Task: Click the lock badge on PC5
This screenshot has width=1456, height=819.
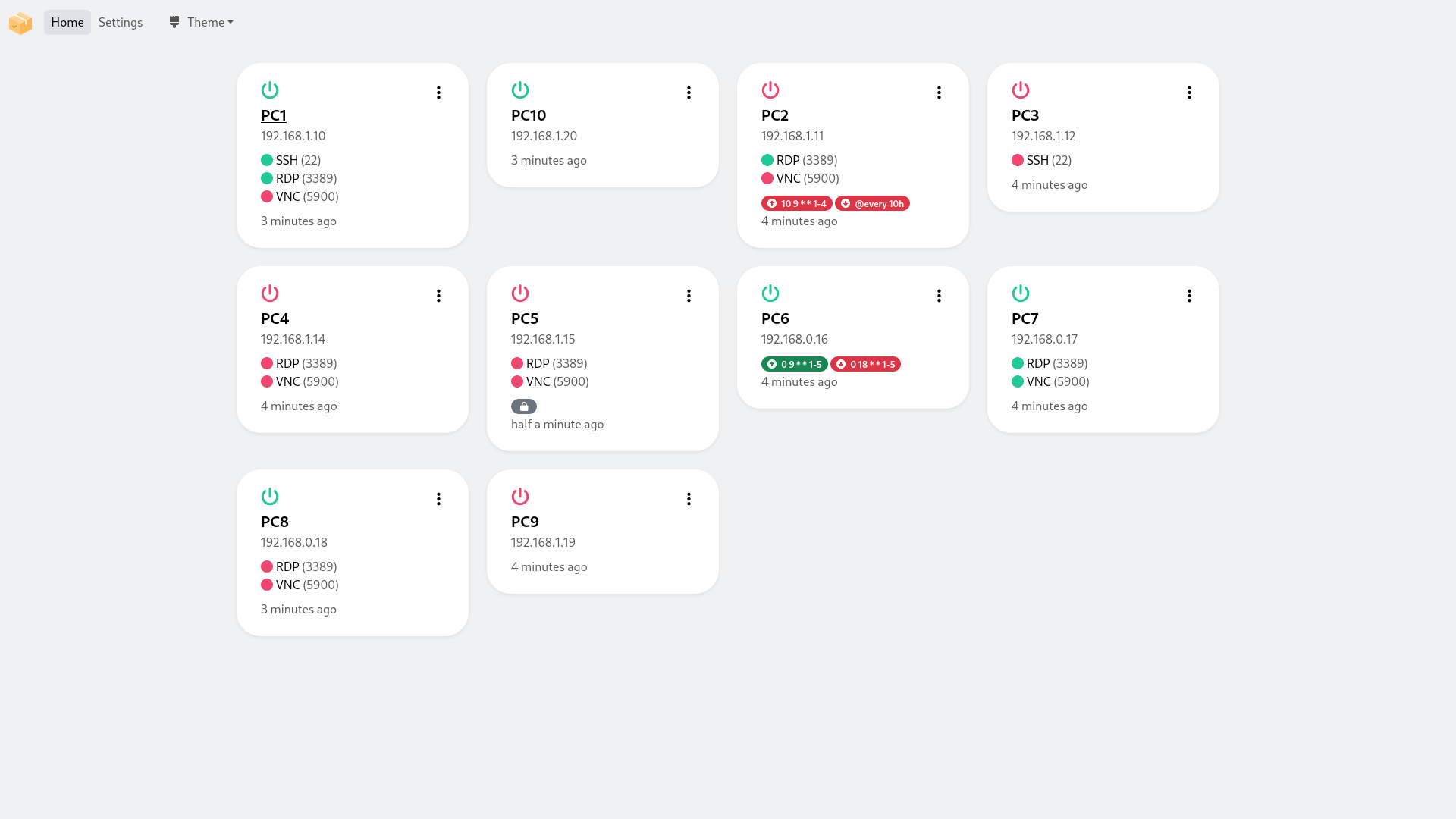Action: 524,406
